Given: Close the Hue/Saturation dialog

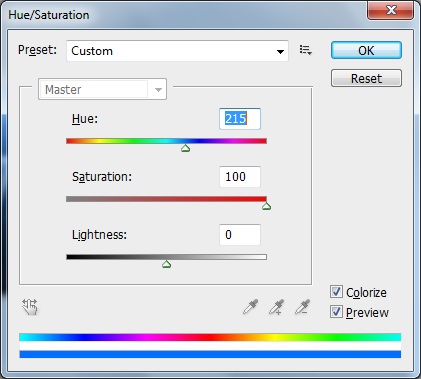Looking at the screenshot, I should pyautogui.click(x=391, y=10).
